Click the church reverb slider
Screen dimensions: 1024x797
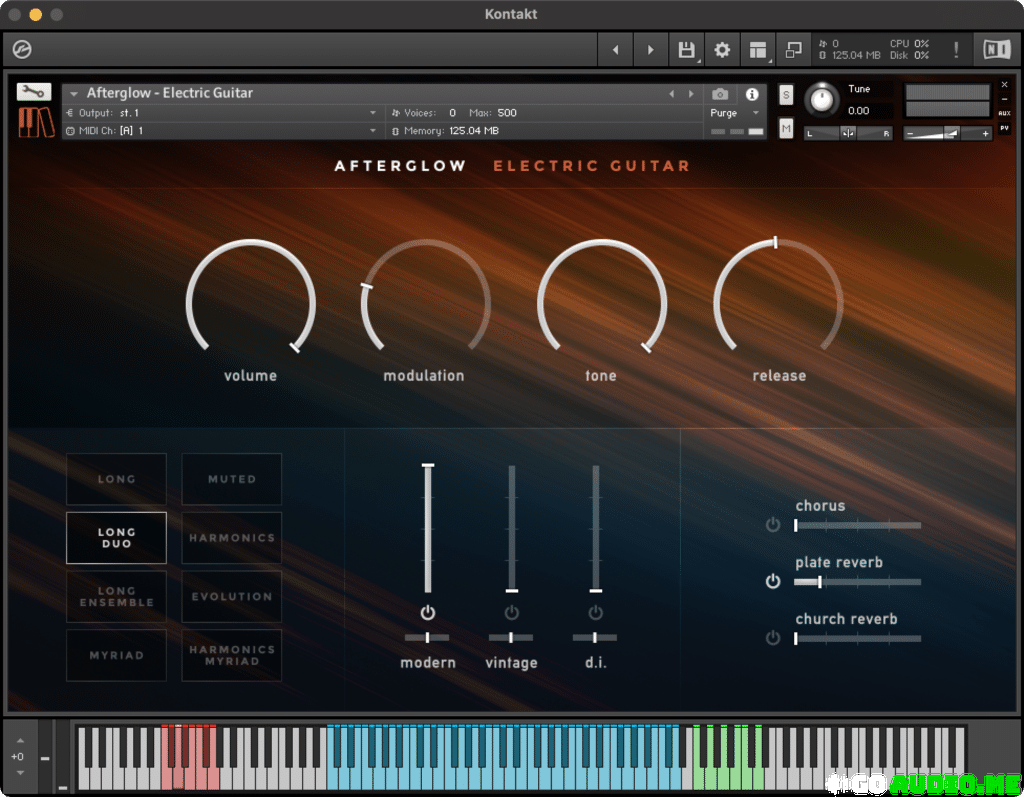coord(858,638)
